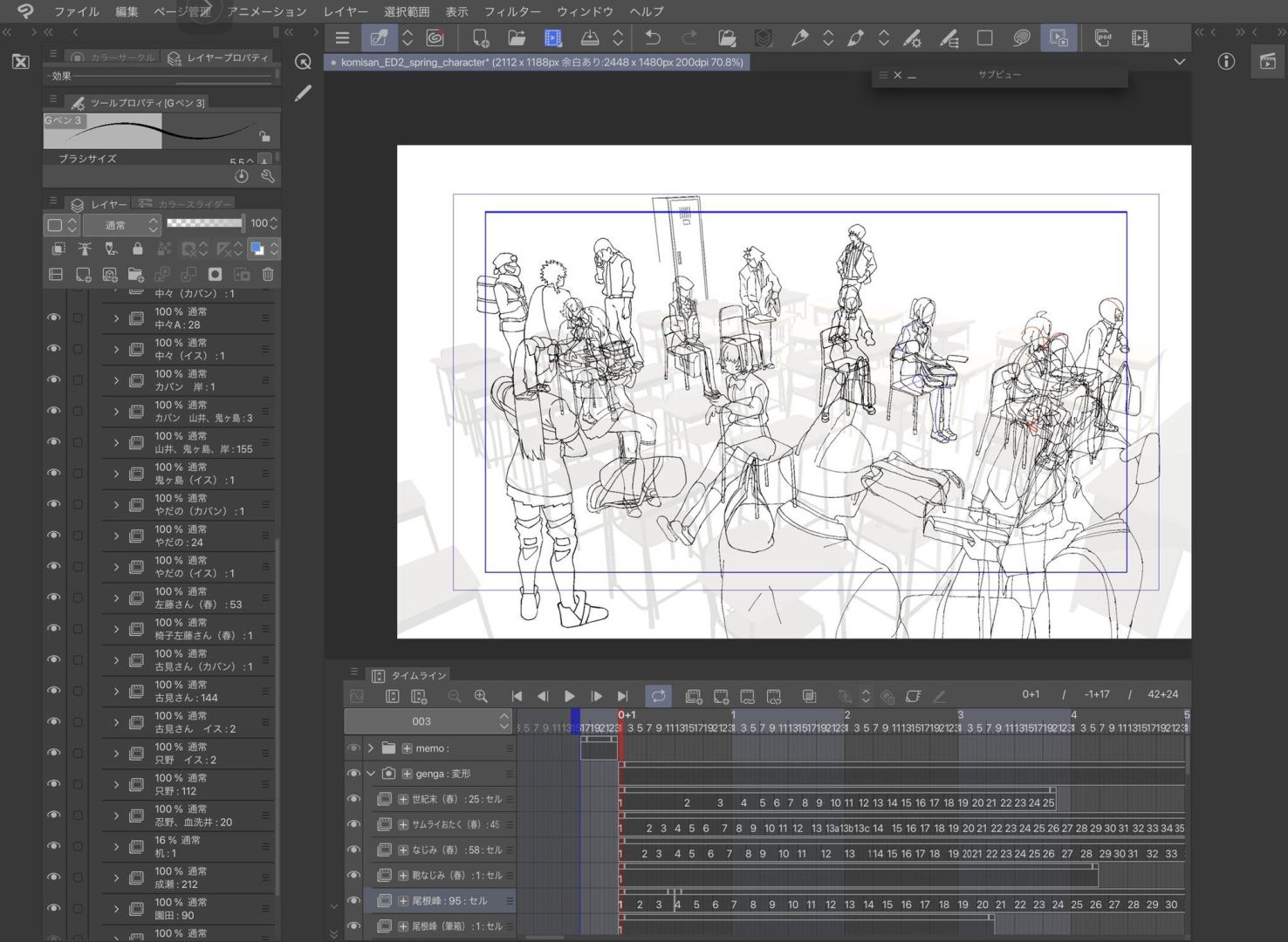This screenshot has height=942, width=1288.
Task: Open the blending mode dropdown showing 通常
Action: 122,225
